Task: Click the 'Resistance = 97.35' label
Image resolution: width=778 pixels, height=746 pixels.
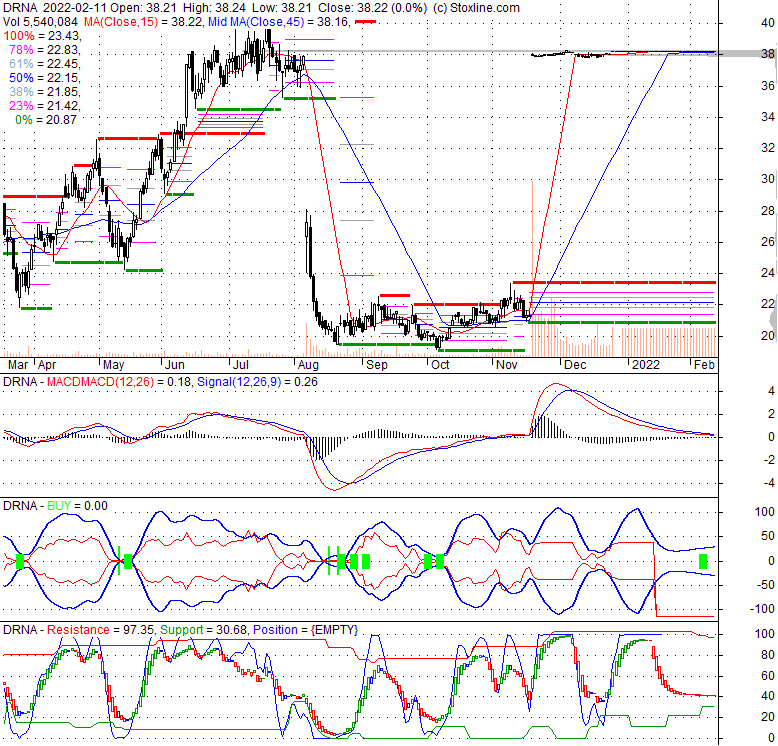Action: [x=101, y=630]
